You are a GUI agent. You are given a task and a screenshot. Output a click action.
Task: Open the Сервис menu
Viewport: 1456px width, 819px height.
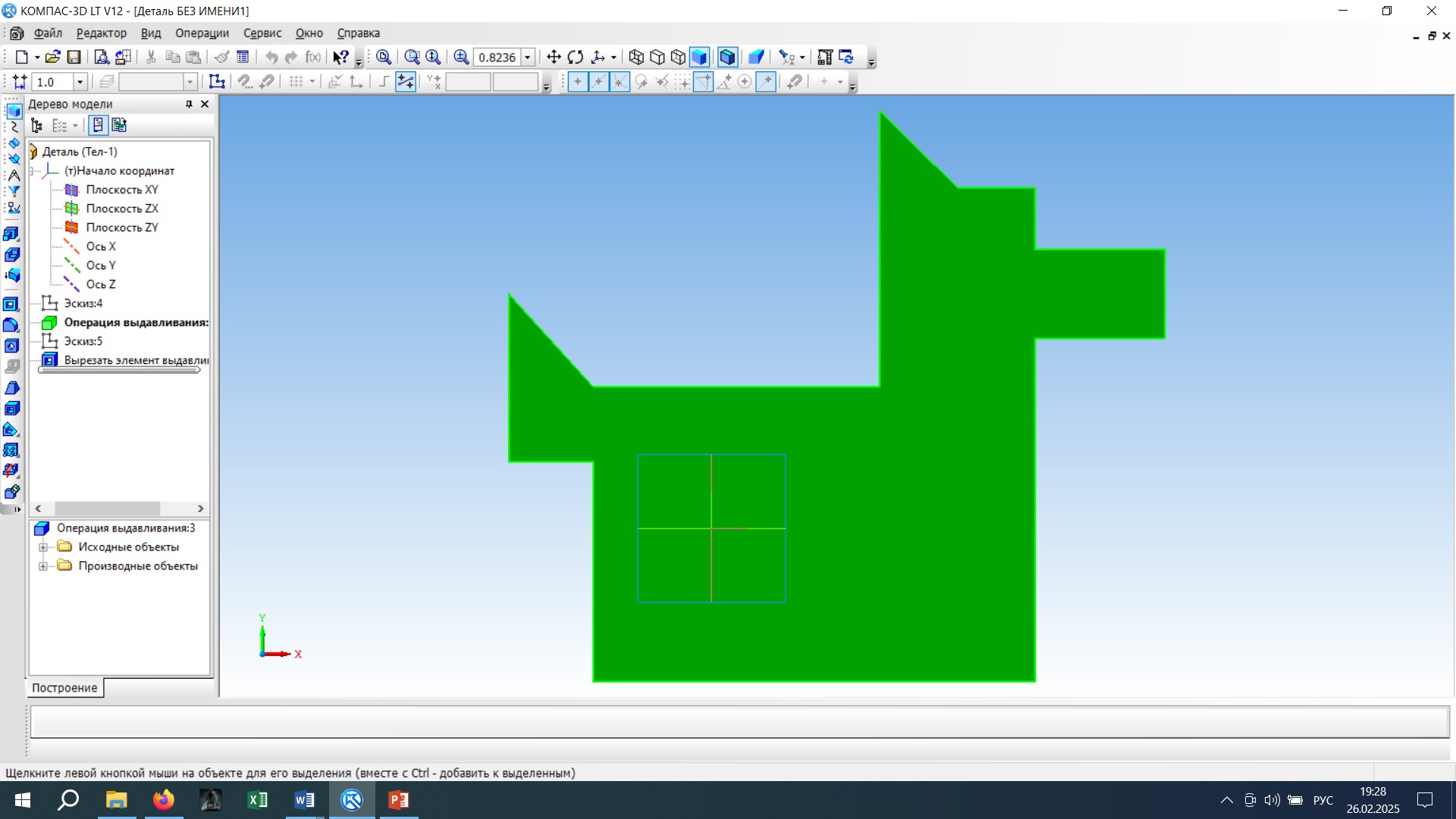tap(262, 33)
